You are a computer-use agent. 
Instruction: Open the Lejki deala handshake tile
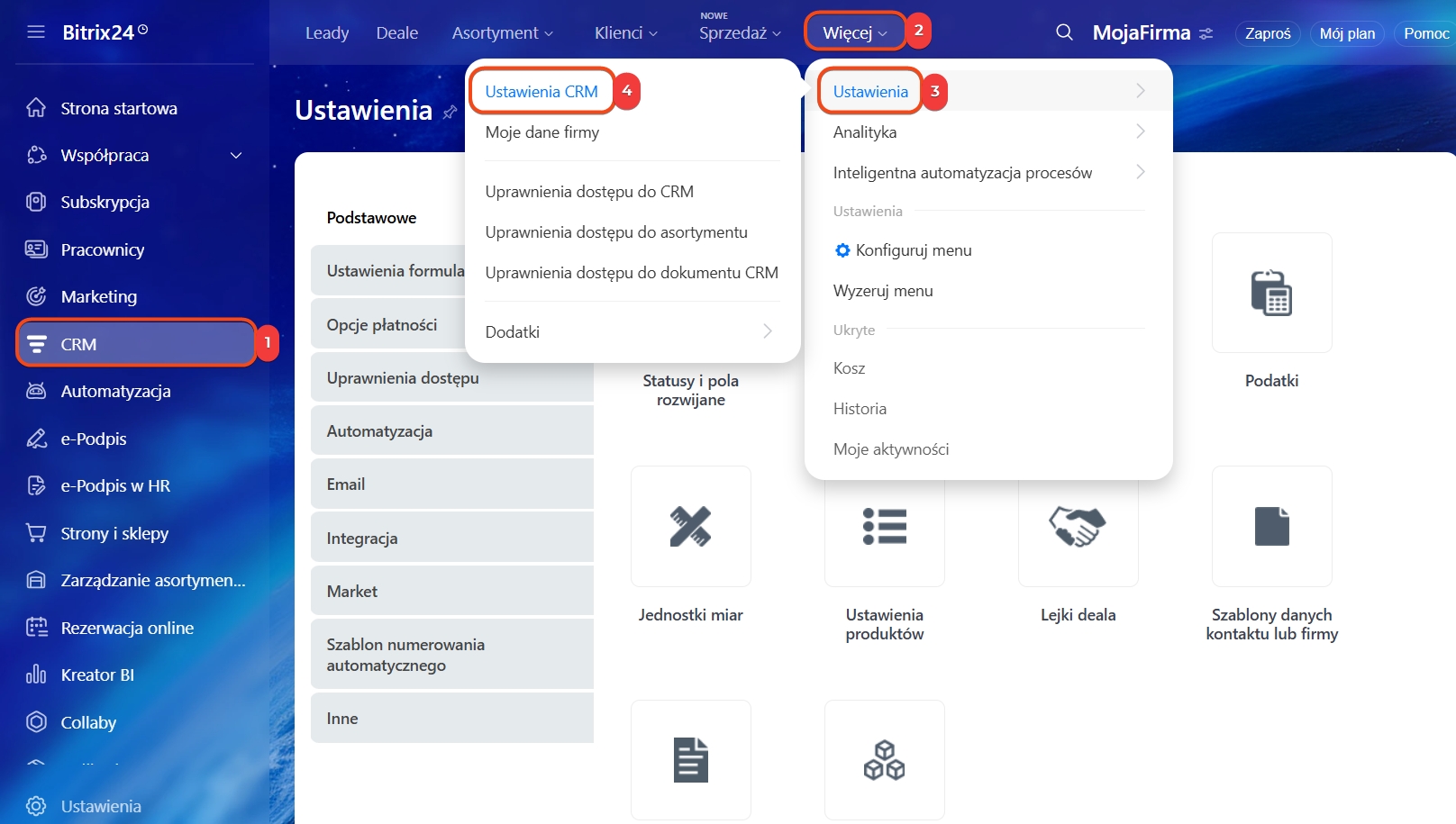pos(1078,527)
